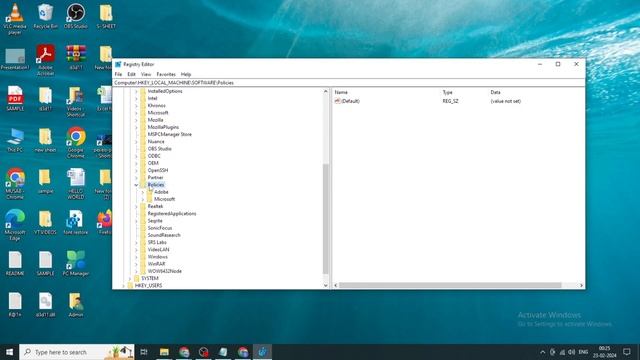640x360 pixels.
Task: Select the HELLO WORLD document icon
Action: 76,184
